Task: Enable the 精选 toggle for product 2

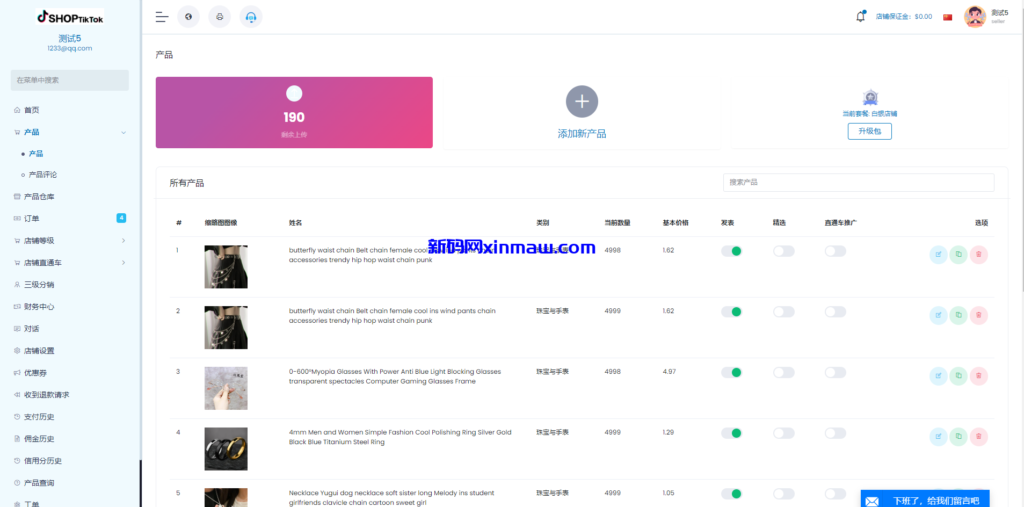Action: [x=784, y=312]
